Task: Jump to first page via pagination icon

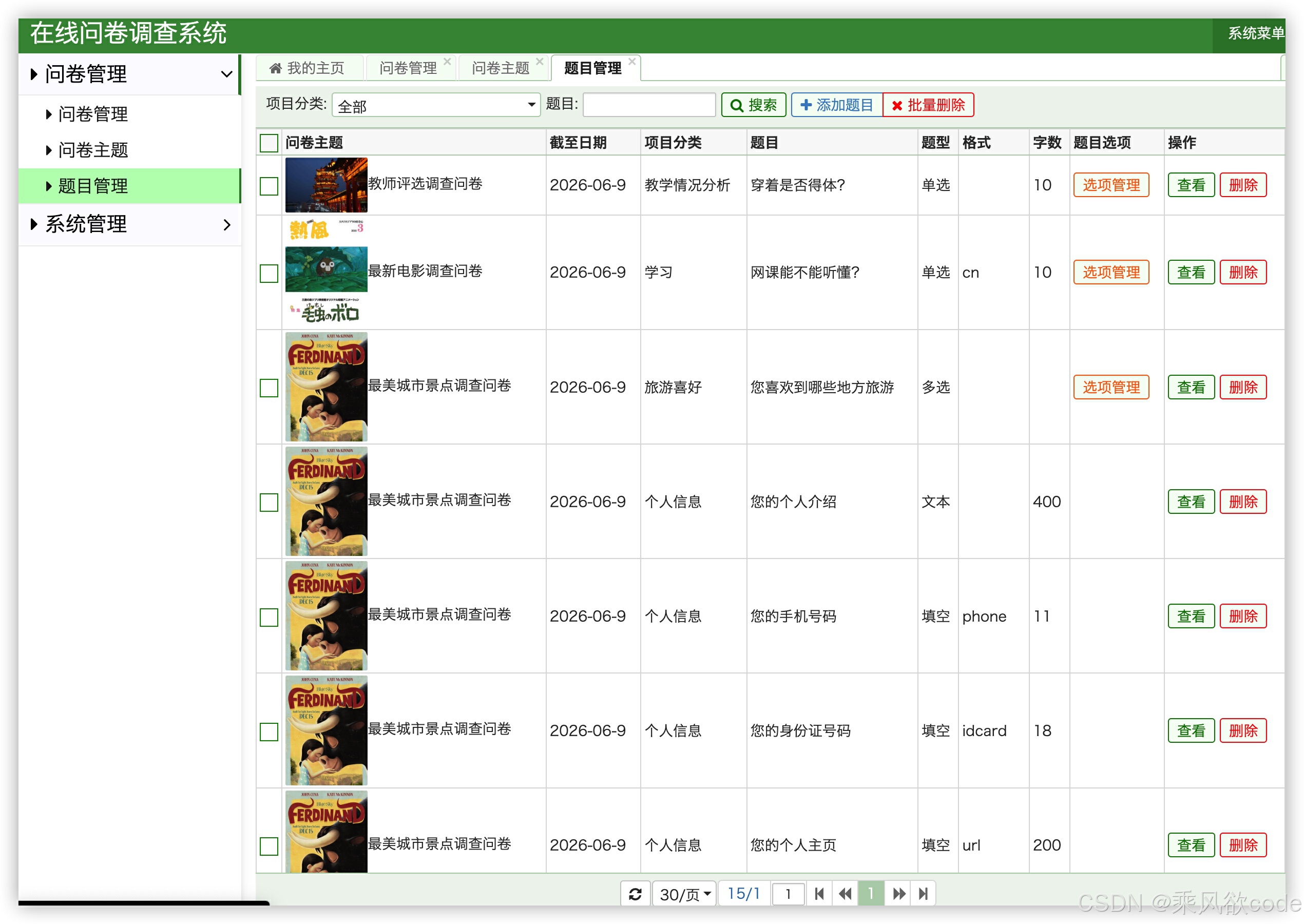Action: tap(820, 893)
